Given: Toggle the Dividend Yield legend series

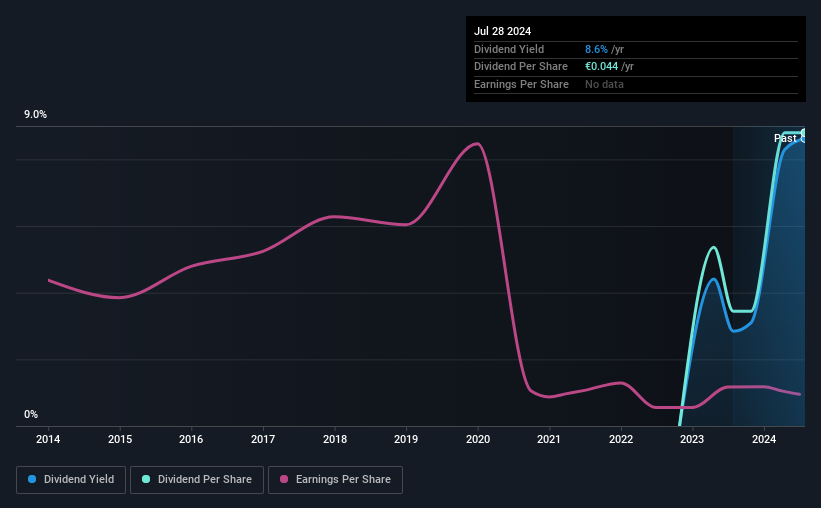Looking at the screenshot, I should 71,480.
